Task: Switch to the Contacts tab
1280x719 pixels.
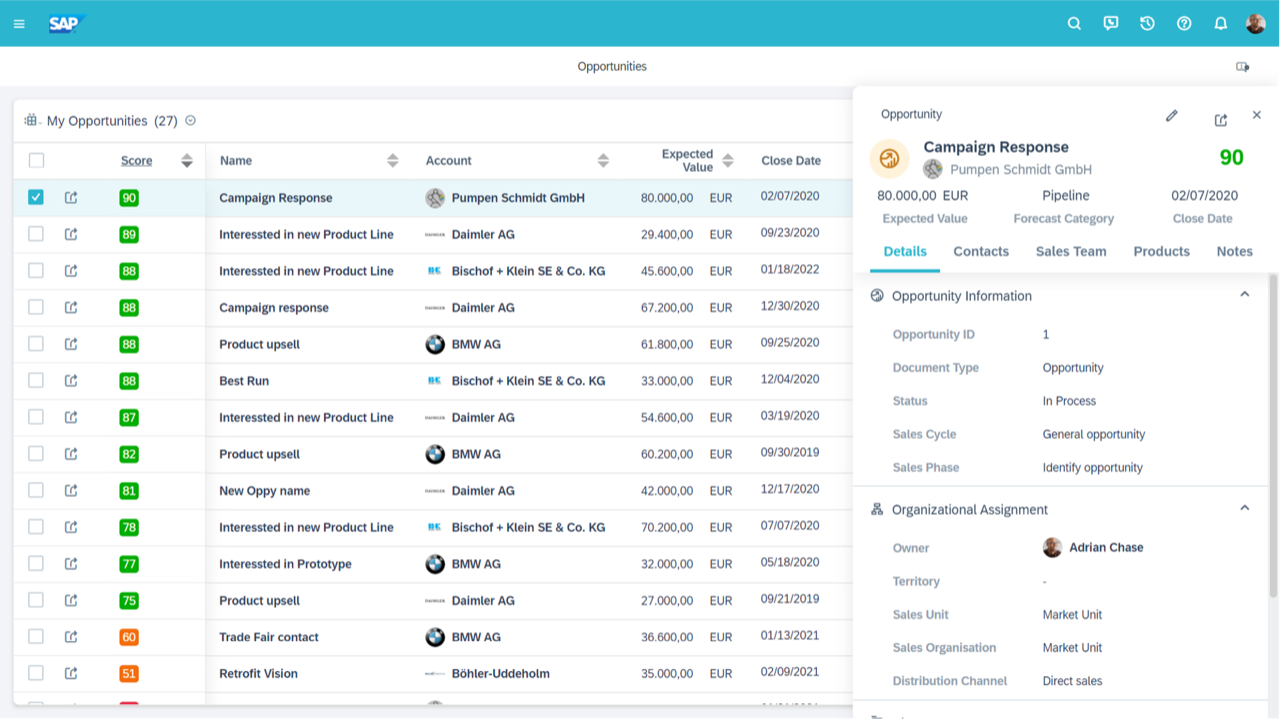Action: [x=980, y=251]
